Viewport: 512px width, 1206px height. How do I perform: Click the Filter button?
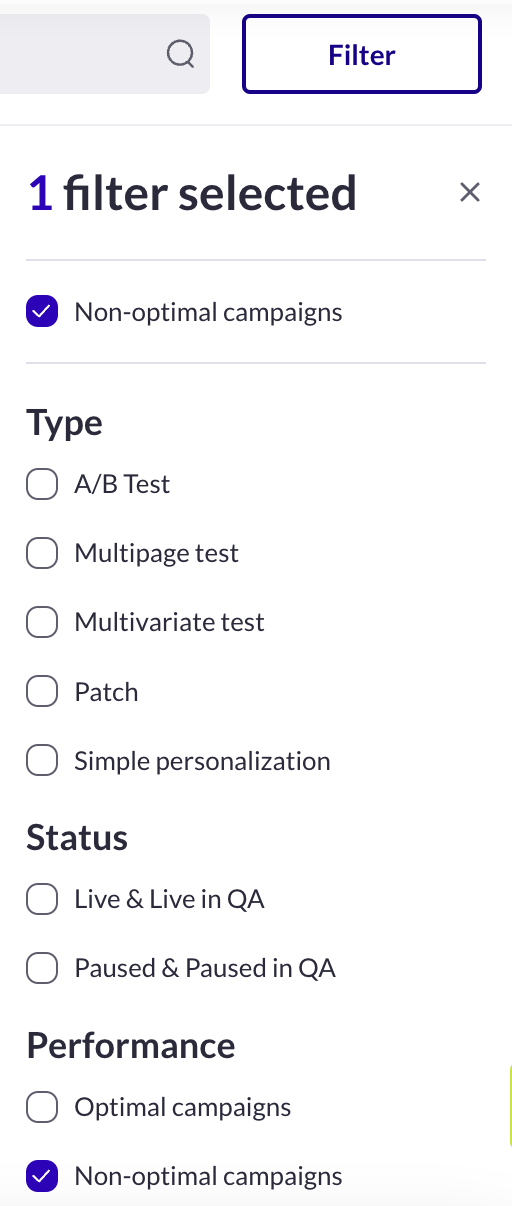(362, 55)
